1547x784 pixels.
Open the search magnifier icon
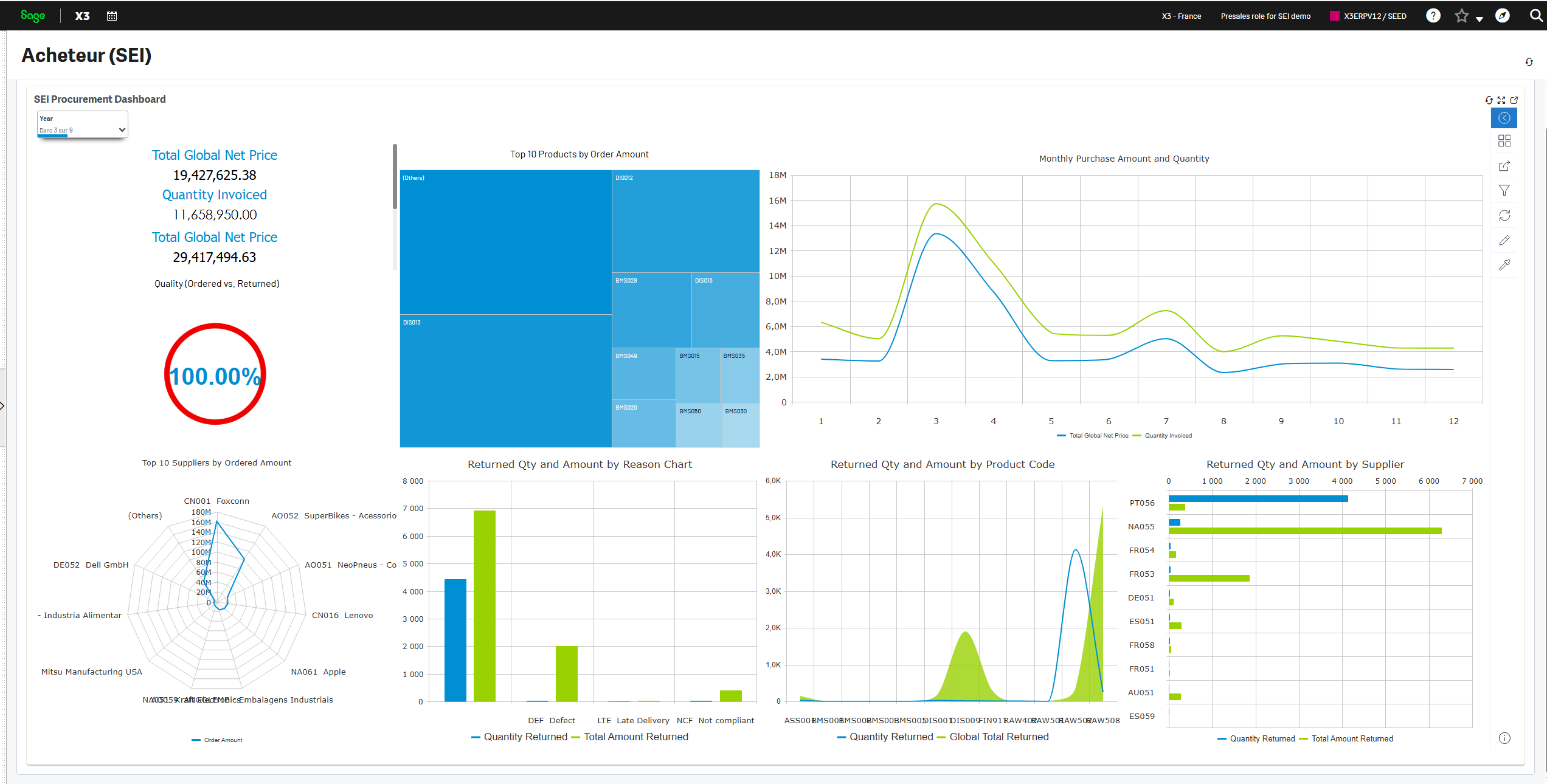click(x=1536, y=16)
